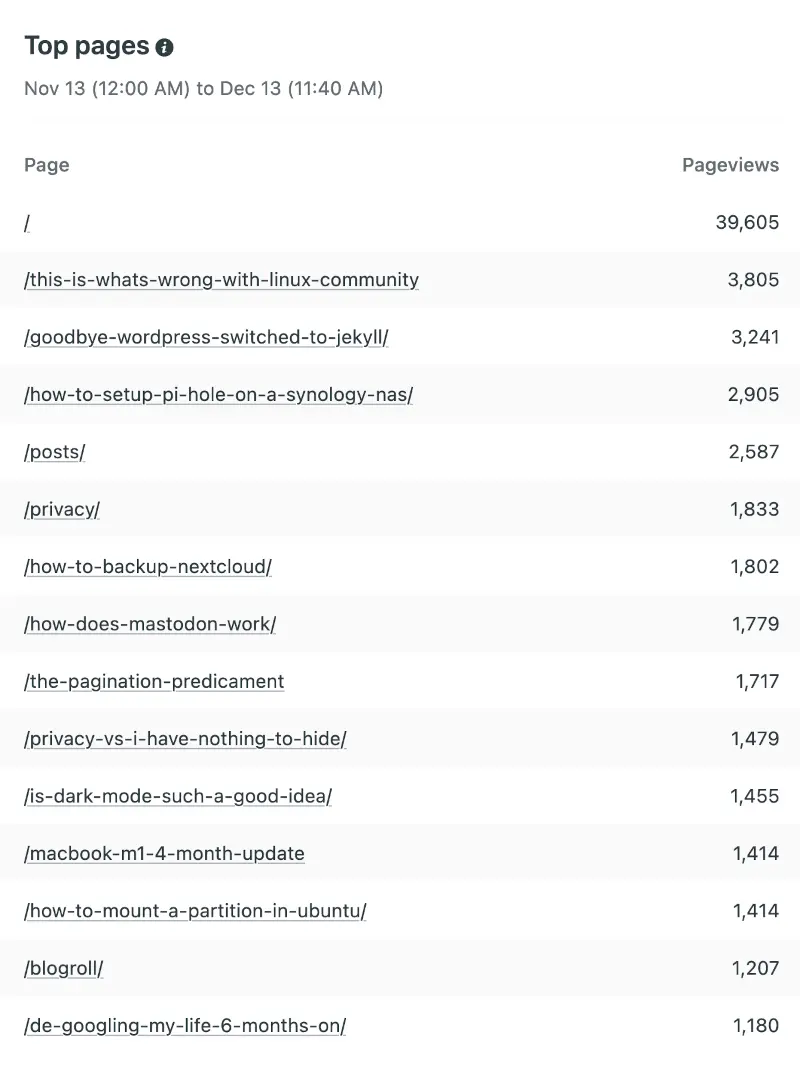The image size is (800, 1068).
Task: Open the is-dark-mode-such-a-good-idea post
Action: 177,796
